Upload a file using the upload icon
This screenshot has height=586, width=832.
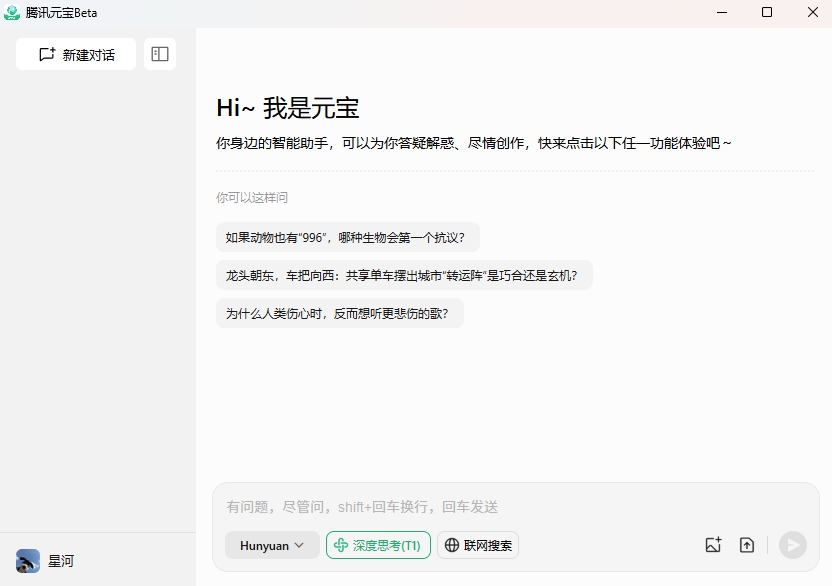pos(747,545)
